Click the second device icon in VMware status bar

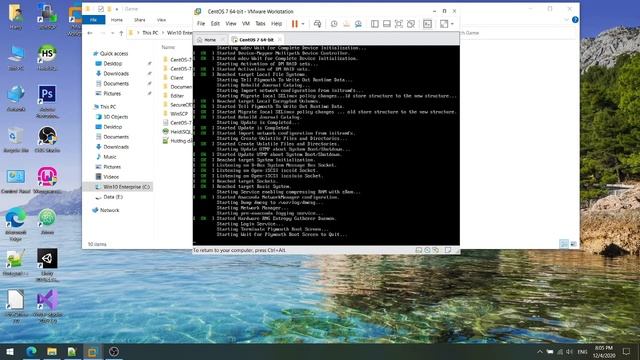427,250
